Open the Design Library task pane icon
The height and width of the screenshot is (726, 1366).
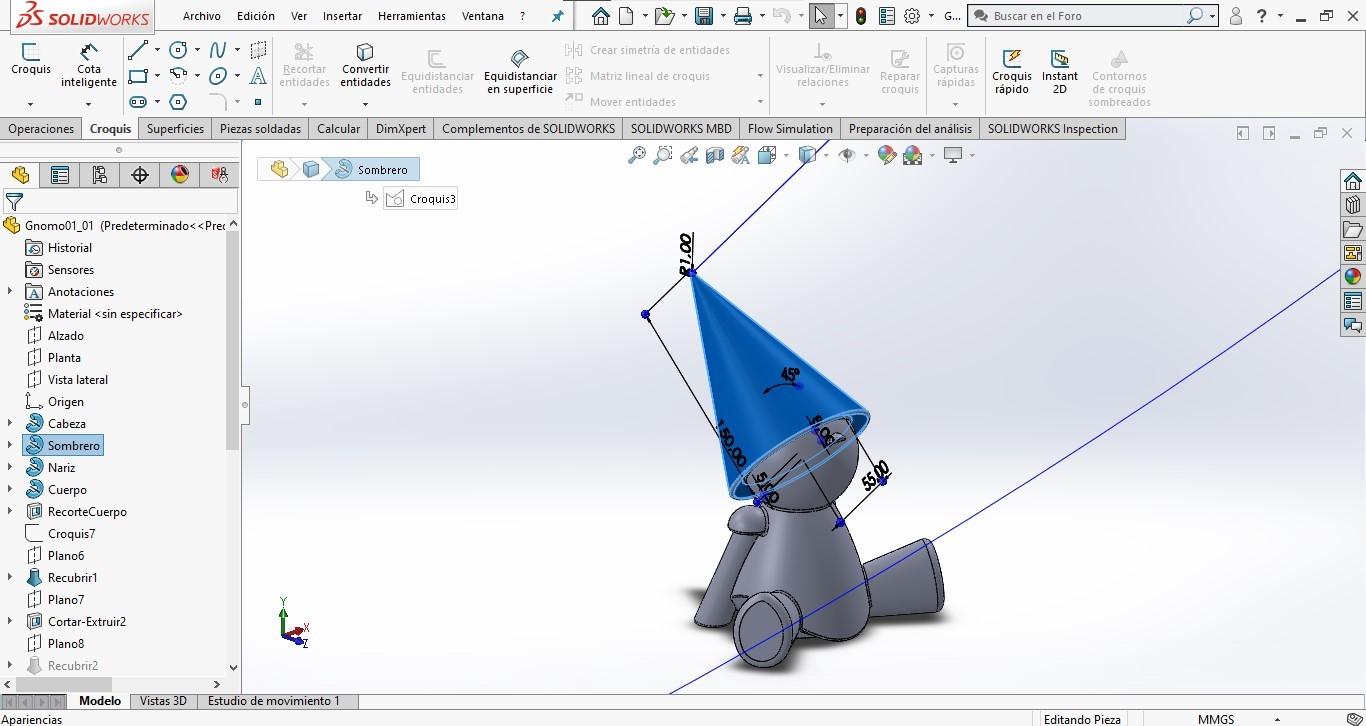click(x=1353, y=205)
